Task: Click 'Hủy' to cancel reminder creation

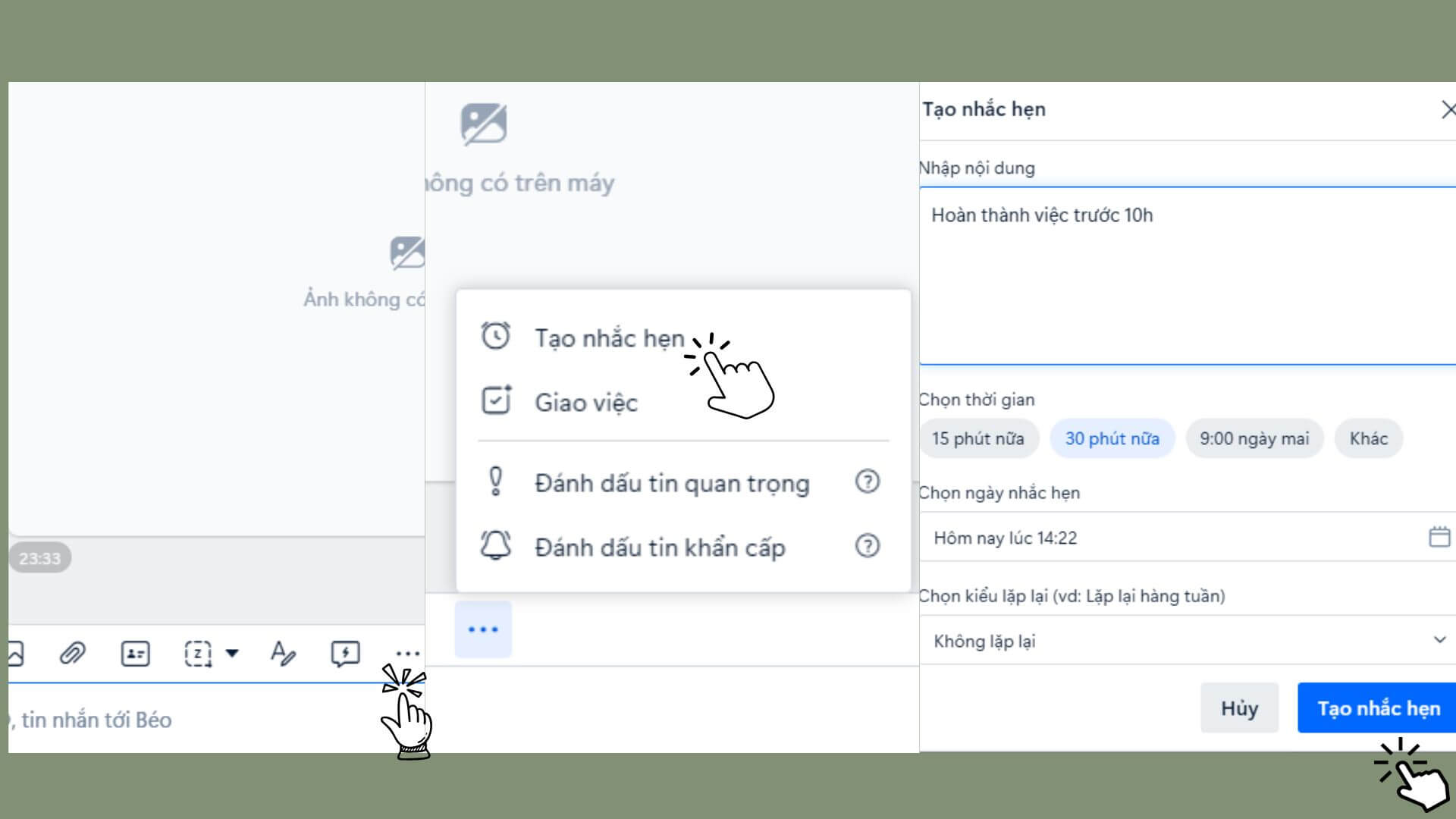Action: (1239, 708)
